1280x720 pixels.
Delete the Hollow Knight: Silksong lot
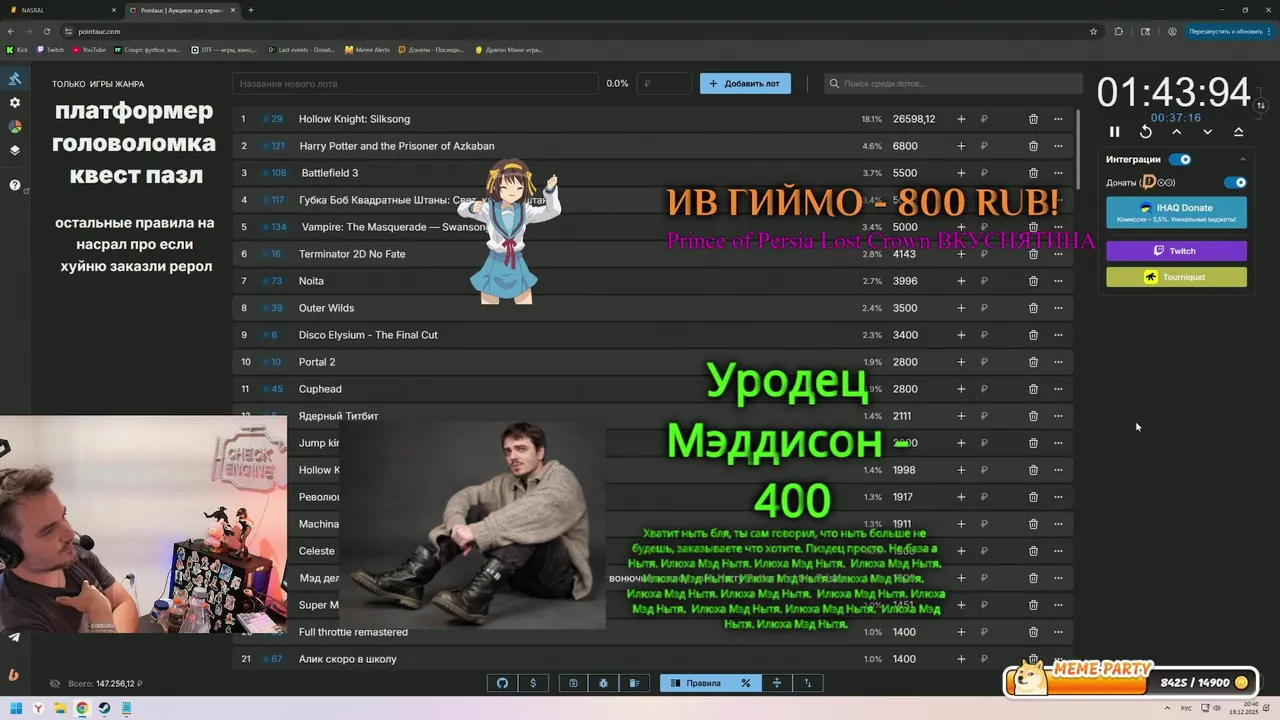(1033, 119)
